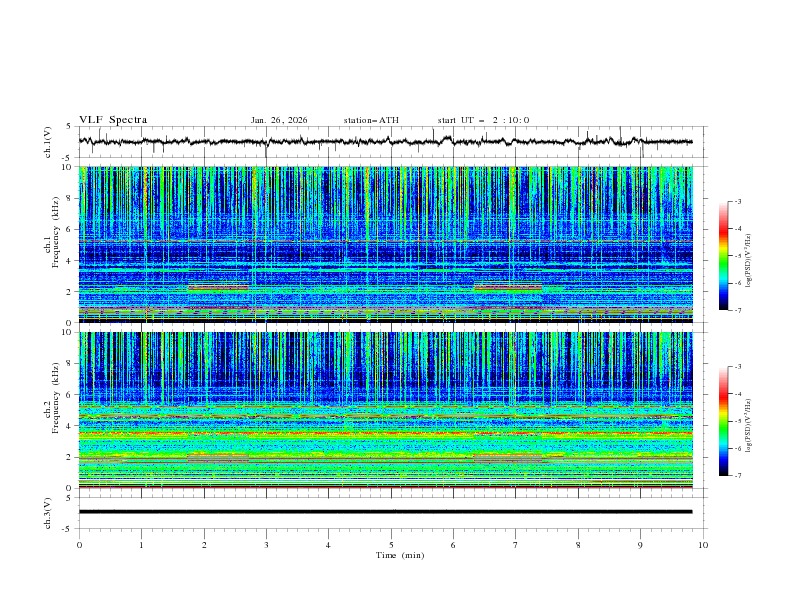Click the VLF Spectra title text
792x612 pixels.
(113, 120)
